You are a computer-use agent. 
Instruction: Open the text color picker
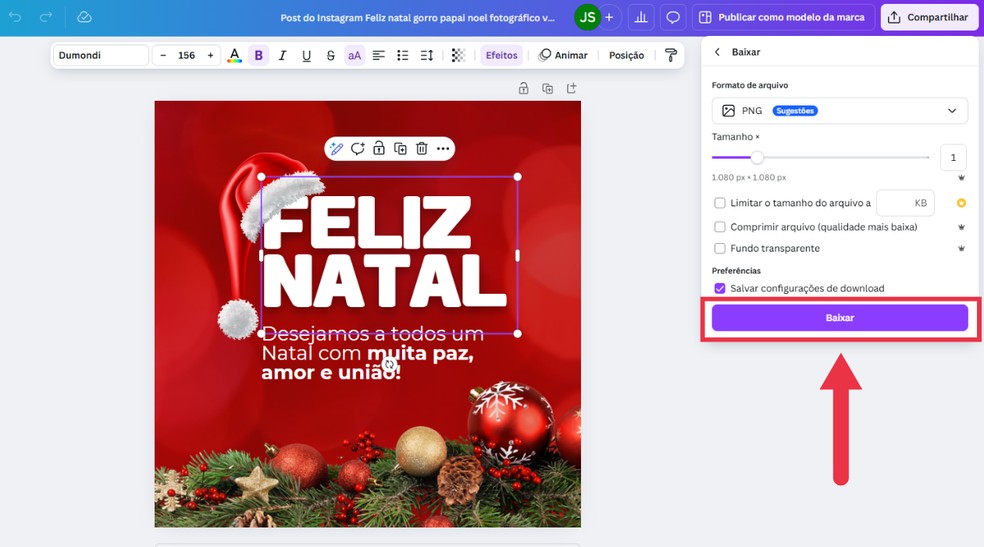(234, 56)
